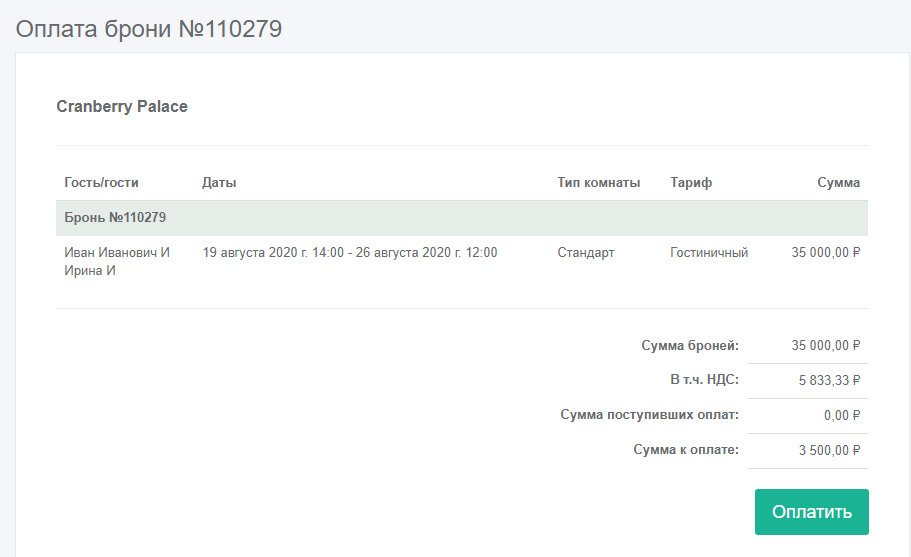
Task: Click the Тип комнаты column header
Action: tap(598, 183)
